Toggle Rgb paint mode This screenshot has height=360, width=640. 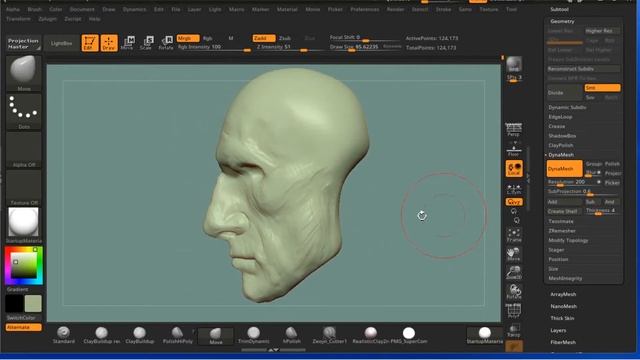click(x=207, y=38)
